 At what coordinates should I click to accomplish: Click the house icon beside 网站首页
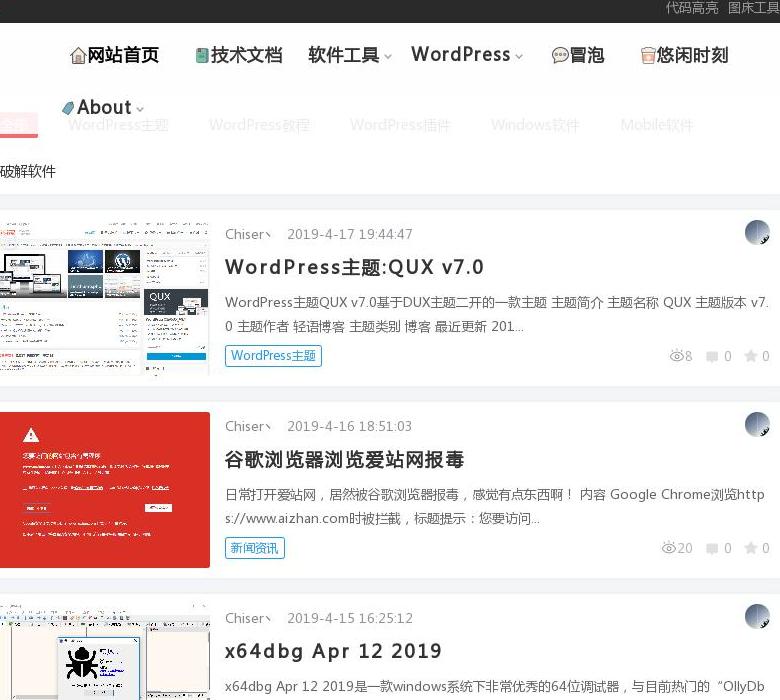78,55
